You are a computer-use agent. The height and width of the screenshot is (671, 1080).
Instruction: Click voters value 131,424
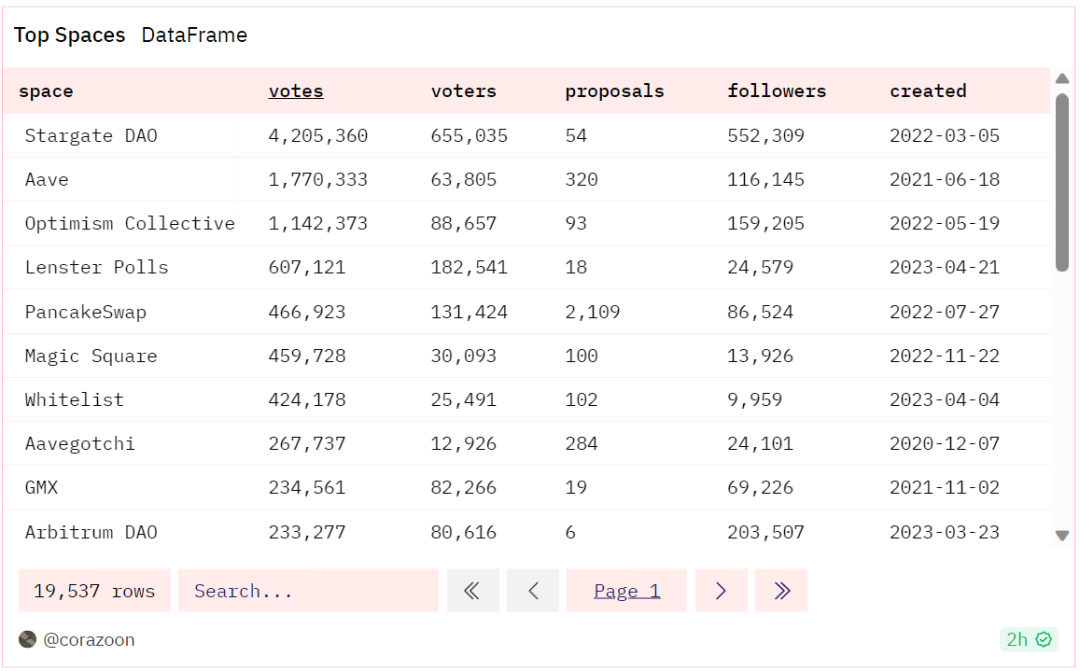tap(469, 312)
